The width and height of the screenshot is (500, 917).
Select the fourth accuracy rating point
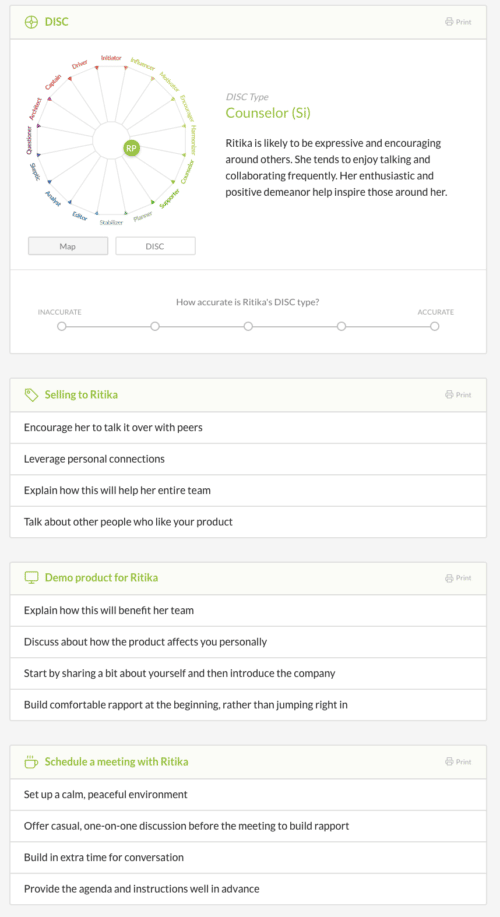(x=342, y=326)
